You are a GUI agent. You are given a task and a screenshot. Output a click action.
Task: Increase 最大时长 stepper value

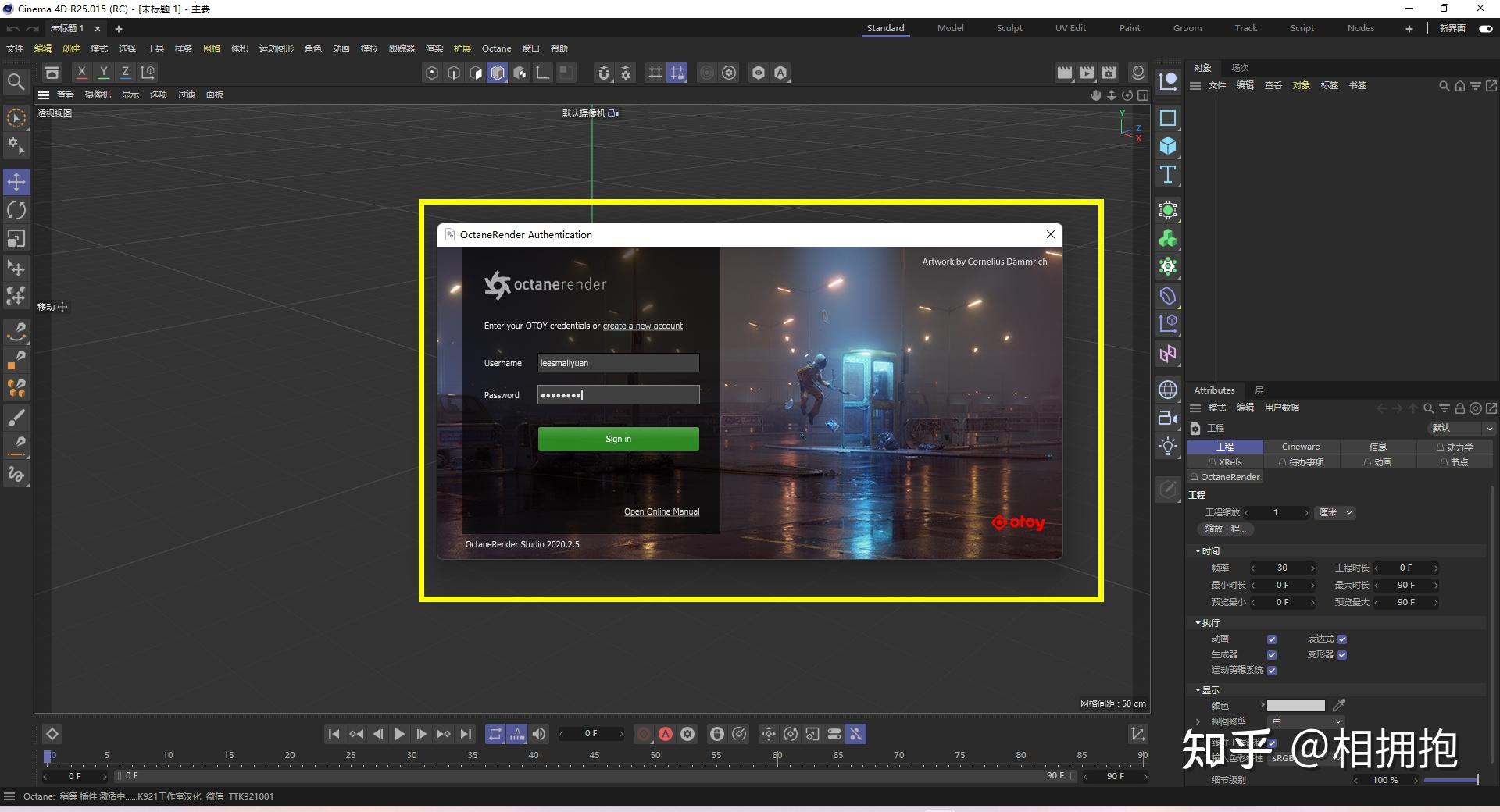pos(1436,585)
